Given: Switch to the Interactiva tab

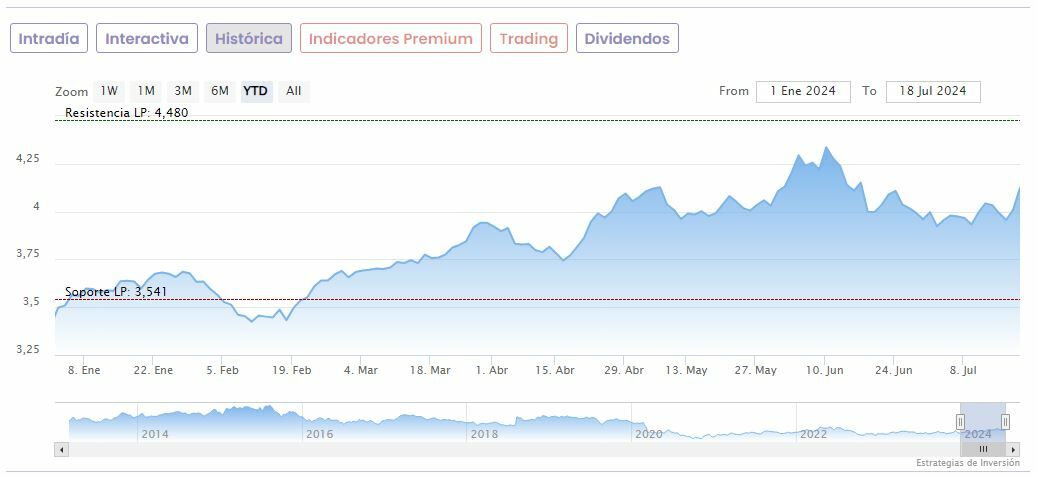Looking at the screenshot, I should [x=147, y=39].
